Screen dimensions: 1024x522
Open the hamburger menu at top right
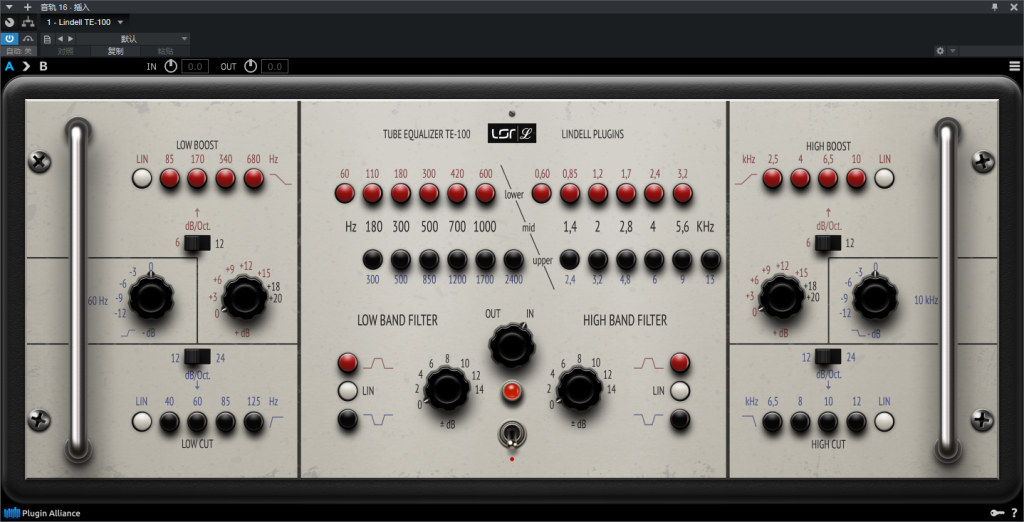(1014, 66)
